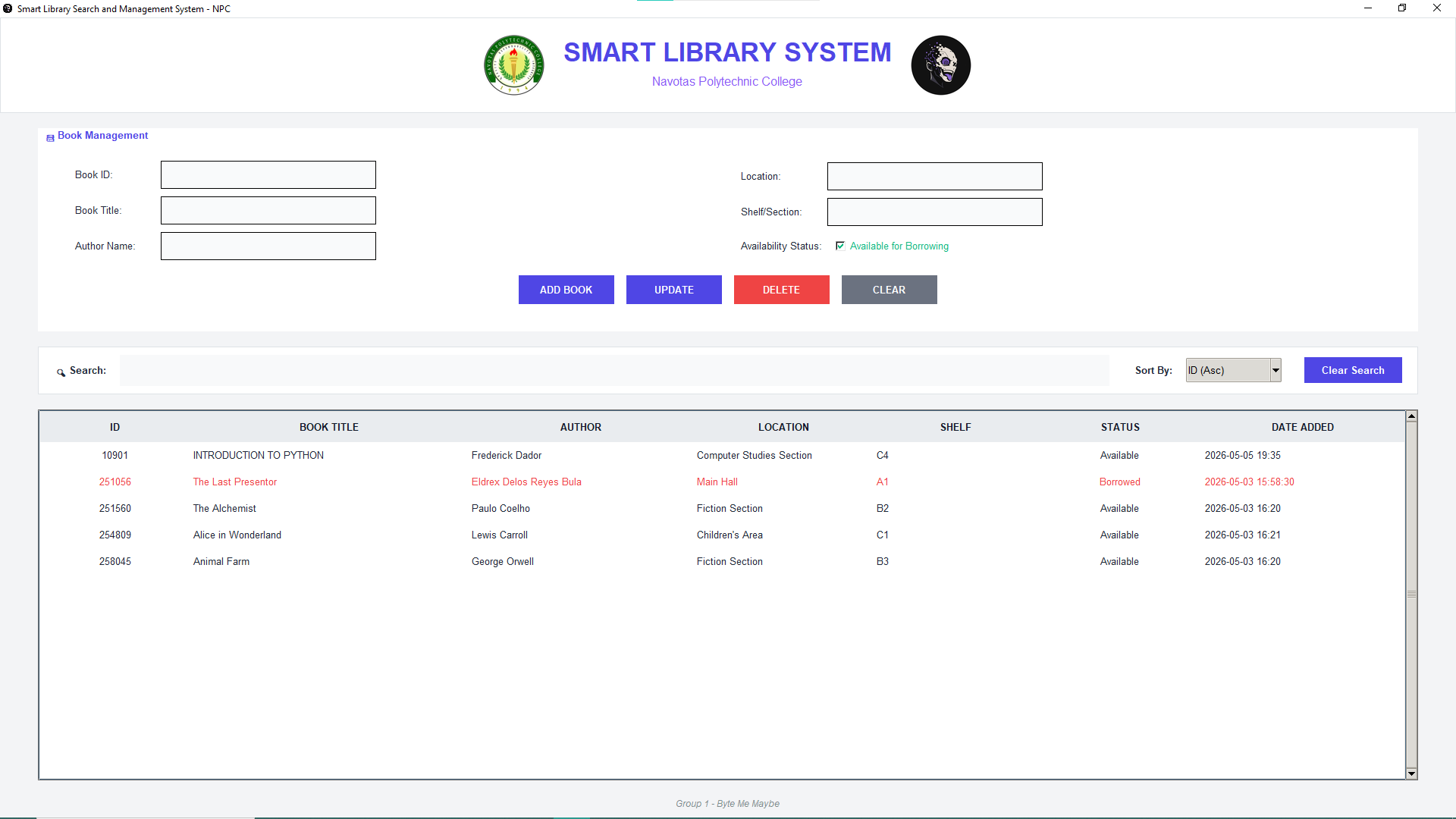The width and height of the screenshot is (1456, 819).
Task: Click author George Orwell
Action: [x=503, y=561]
